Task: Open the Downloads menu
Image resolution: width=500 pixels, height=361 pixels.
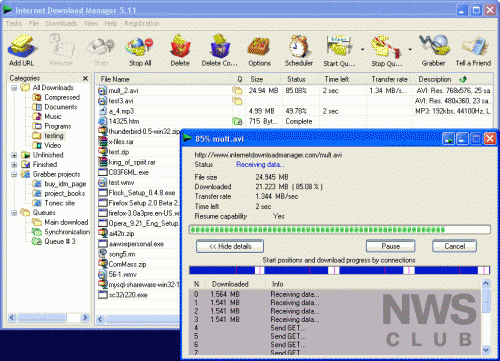Action: pyautogui.click(x=61, y=23)
